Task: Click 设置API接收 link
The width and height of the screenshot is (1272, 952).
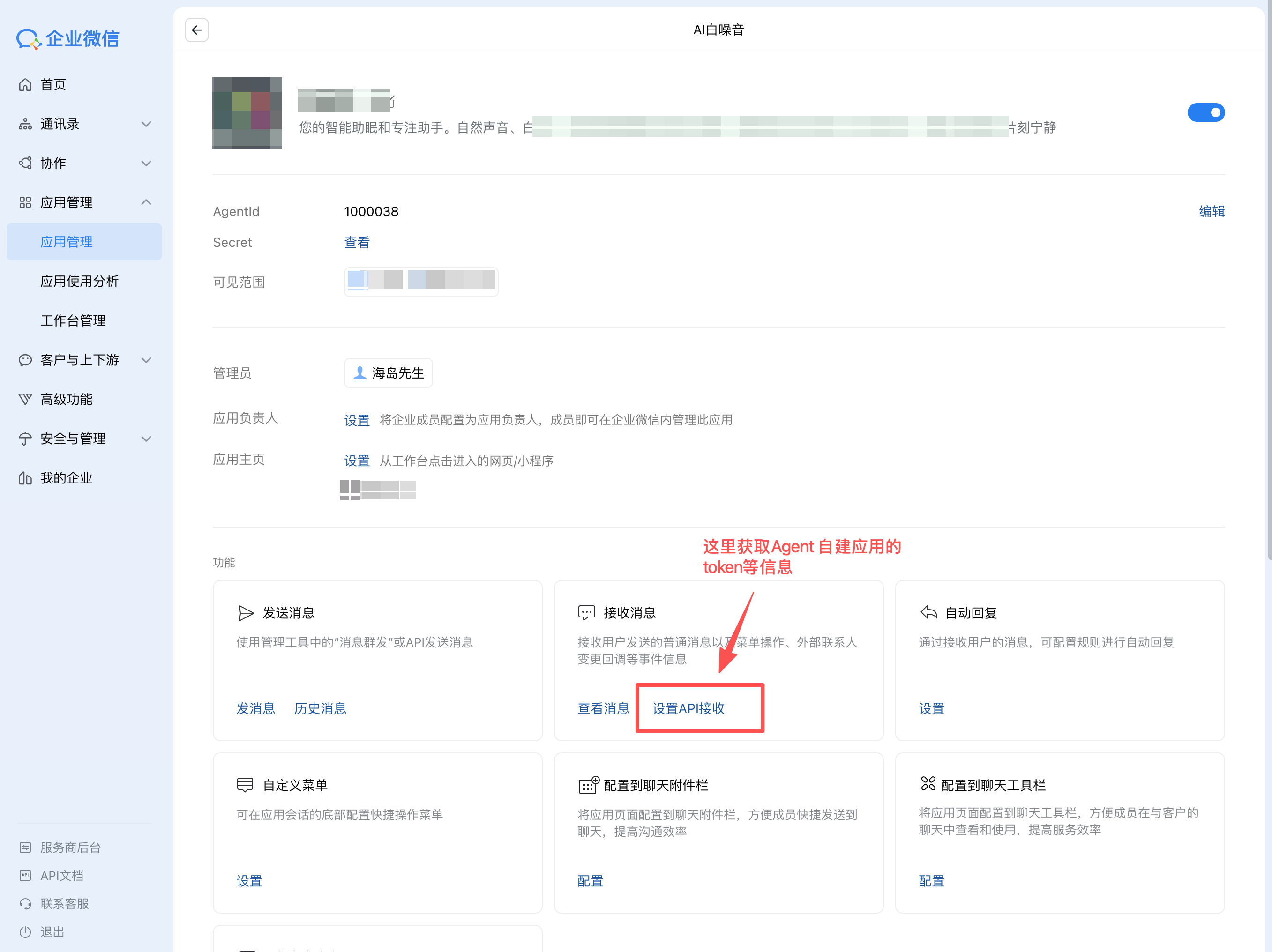Action: click(x=688, y=708)
